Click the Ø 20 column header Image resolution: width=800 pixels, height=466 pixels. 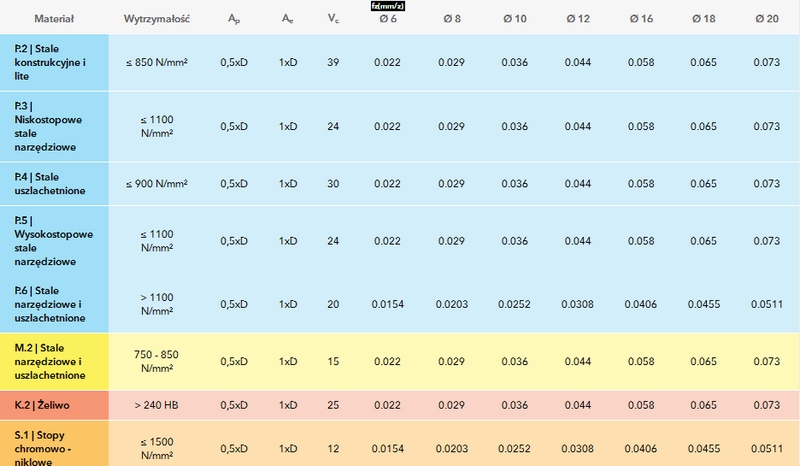pos(765,20)
